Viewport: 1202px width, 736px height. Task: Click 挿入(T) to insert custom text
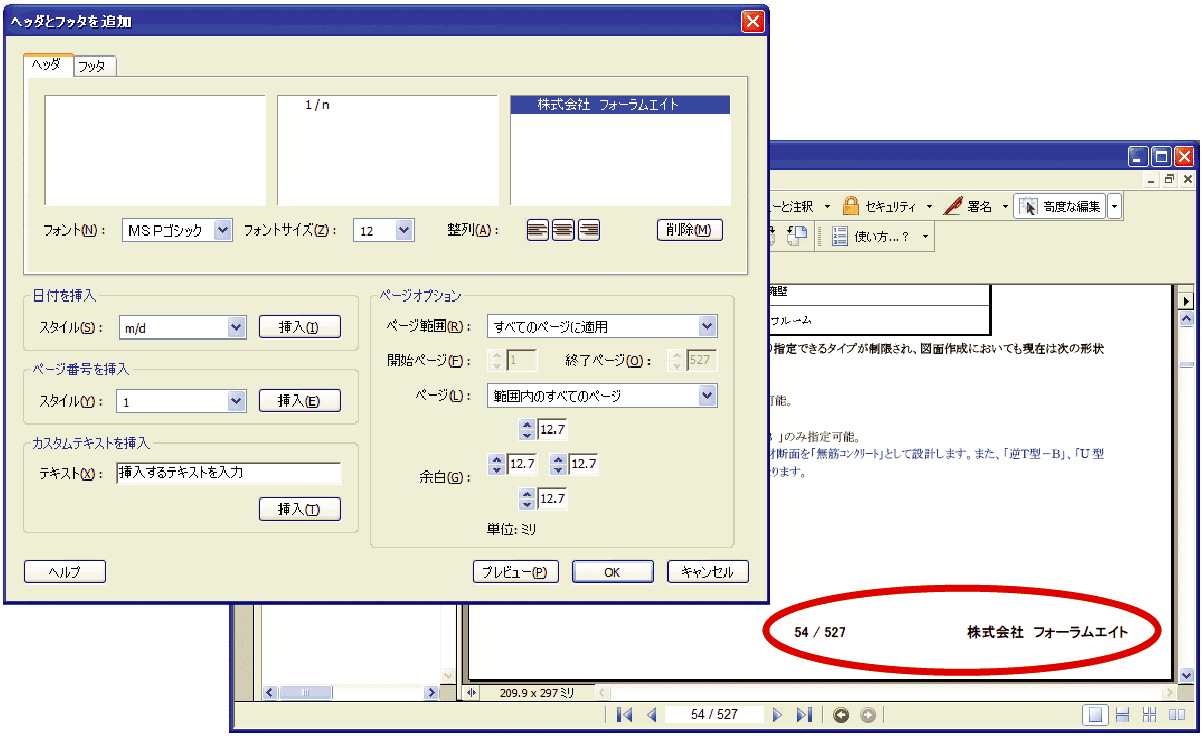click(299, 510)
